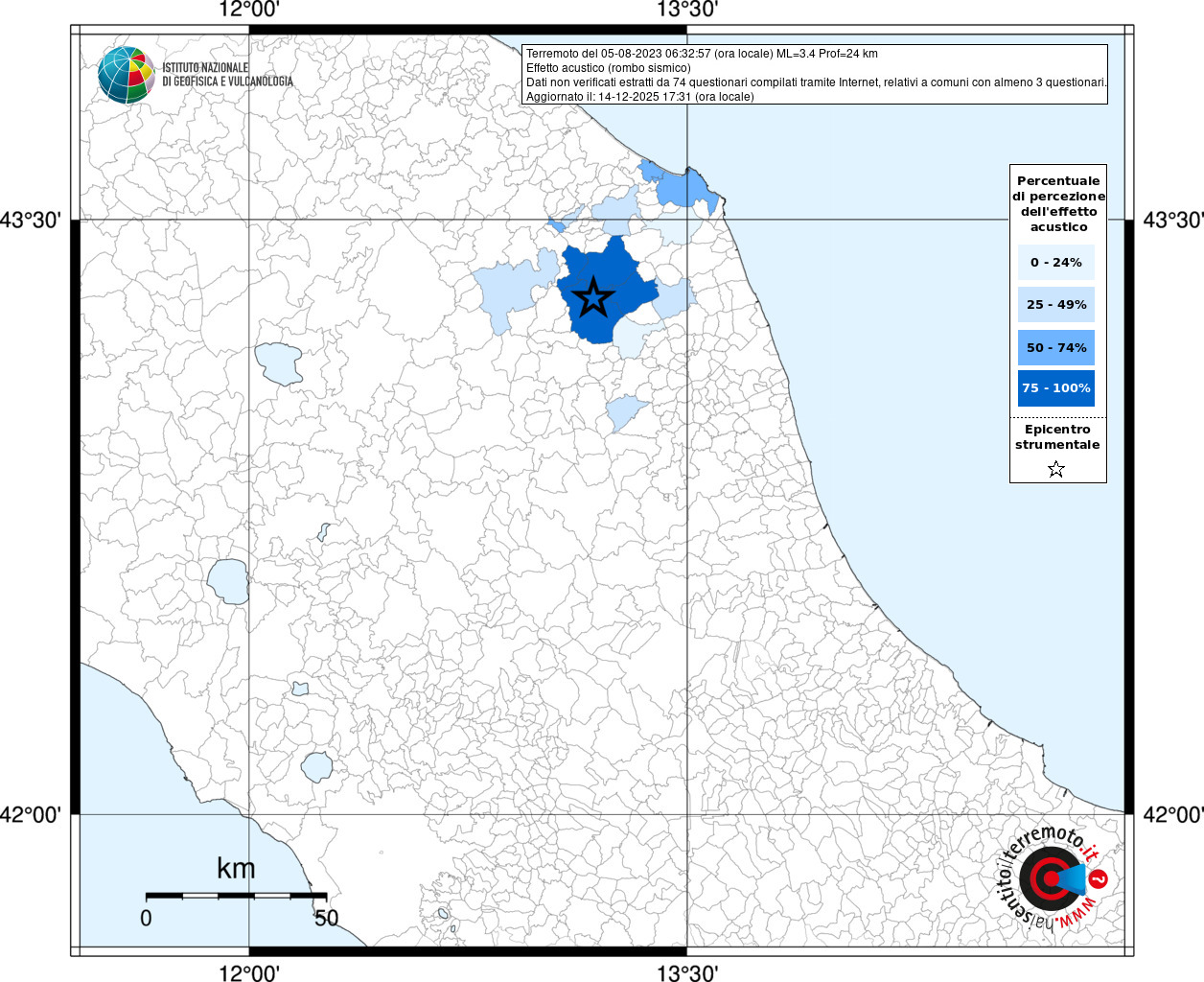The height and width of the screenshot is (982, 1204).
Task: Click the black and white scale bar
Action: click(236, 896)
